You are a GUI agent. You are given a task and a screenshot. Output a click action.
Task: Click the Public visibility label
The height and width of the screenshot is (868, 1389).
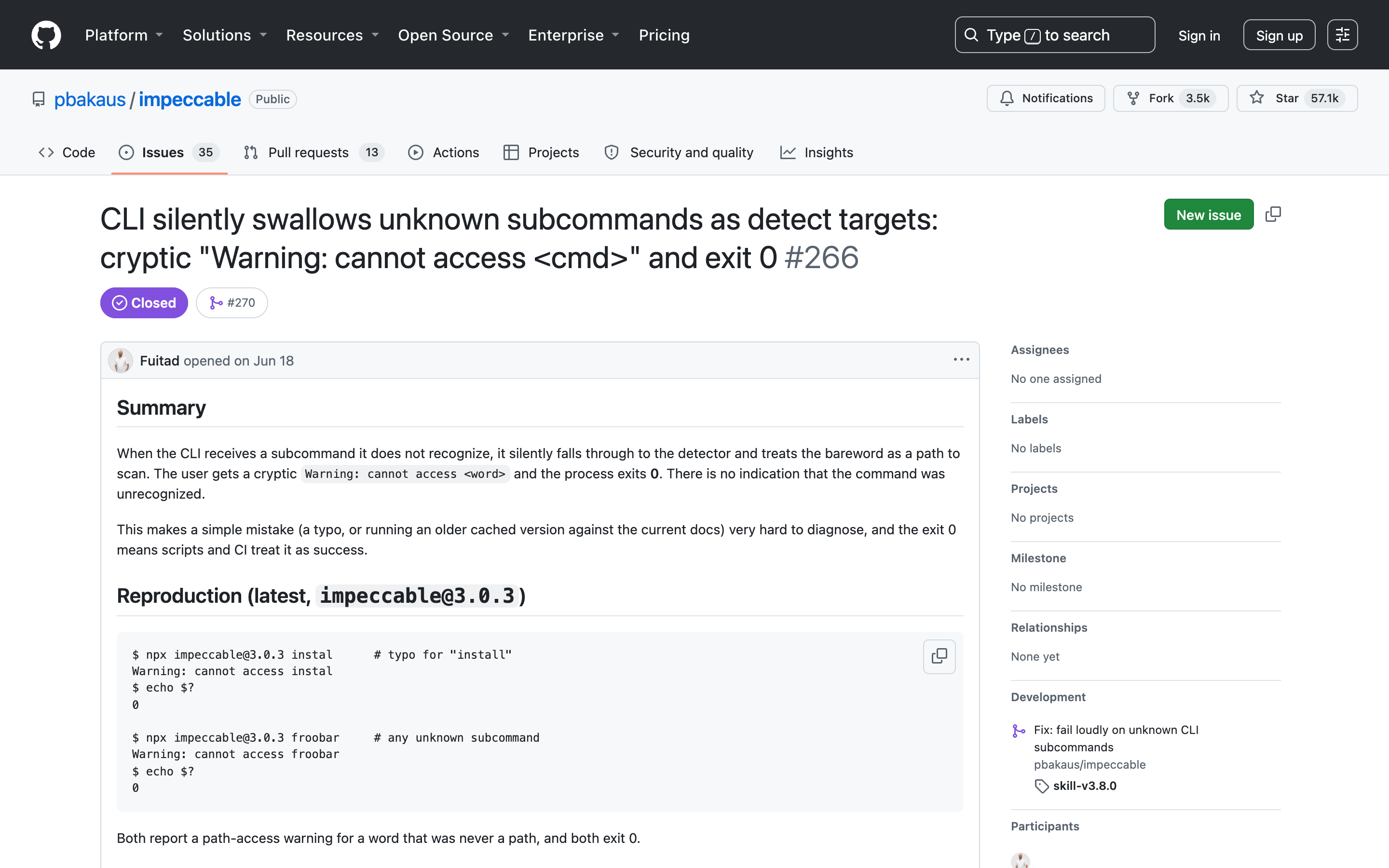point(272,99)
